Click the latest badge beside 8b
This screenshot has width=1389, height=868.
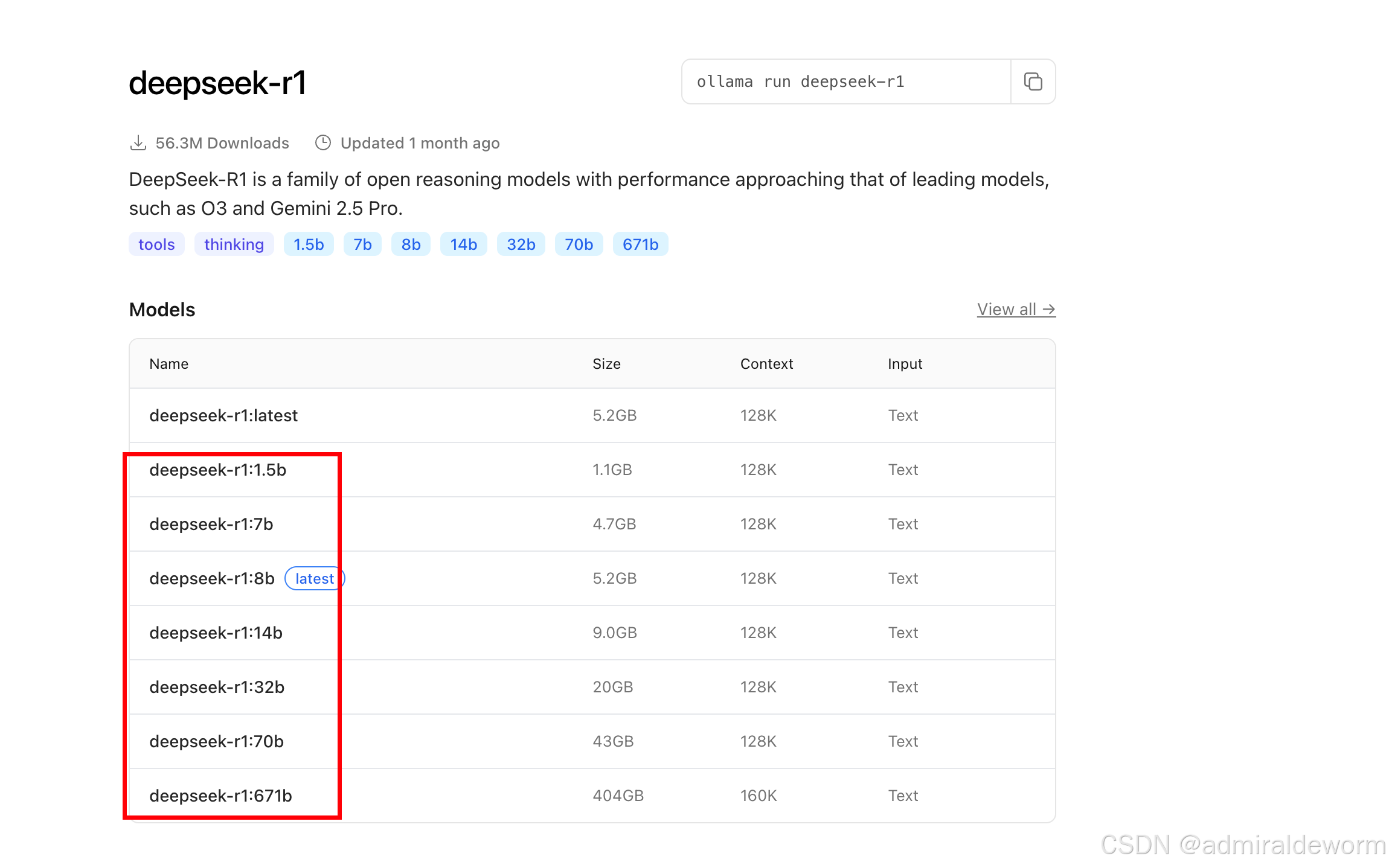pyautogui.click(x=315, y=579)
